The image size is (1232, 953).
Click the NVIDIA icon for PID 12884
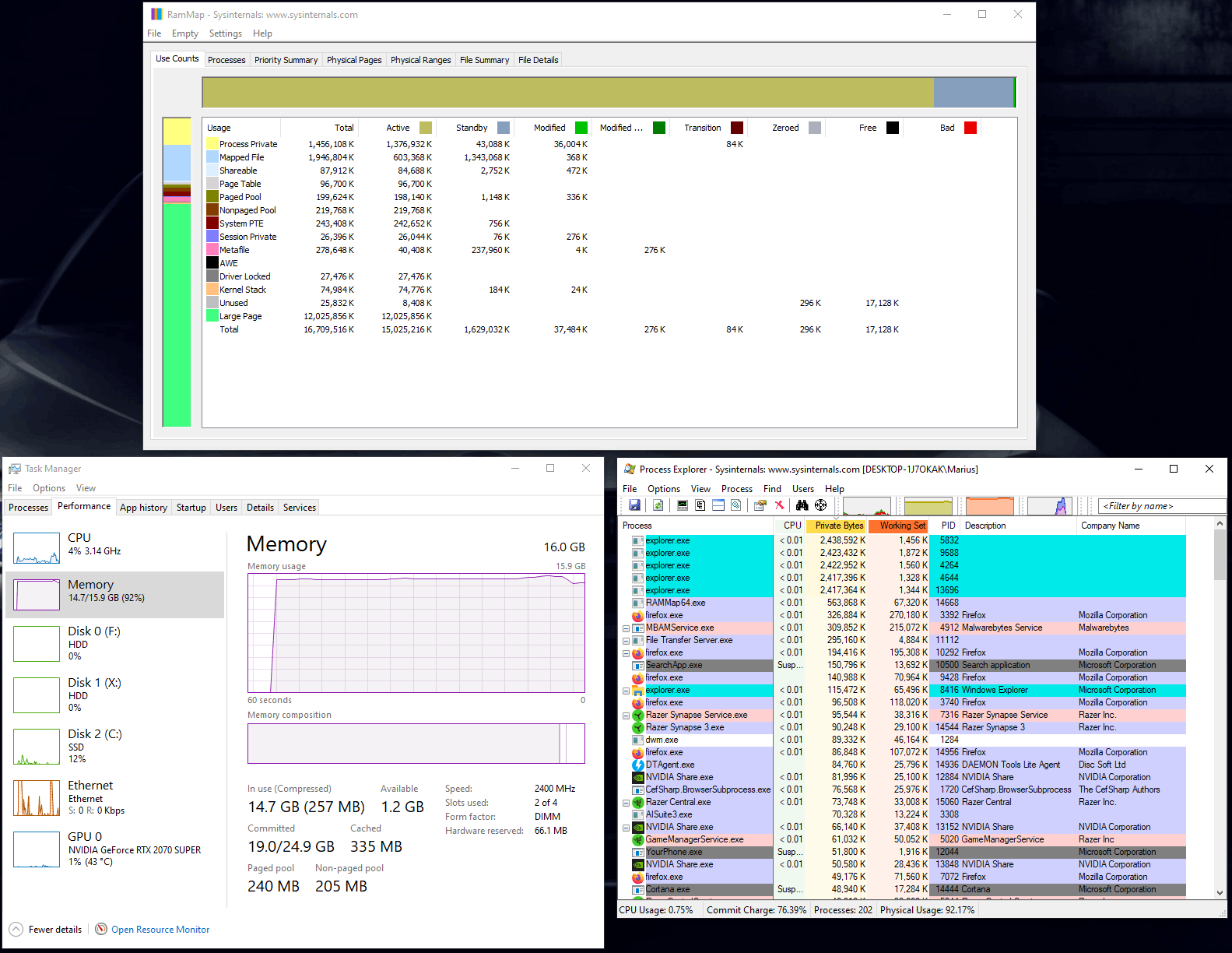(x=637, y=777)
